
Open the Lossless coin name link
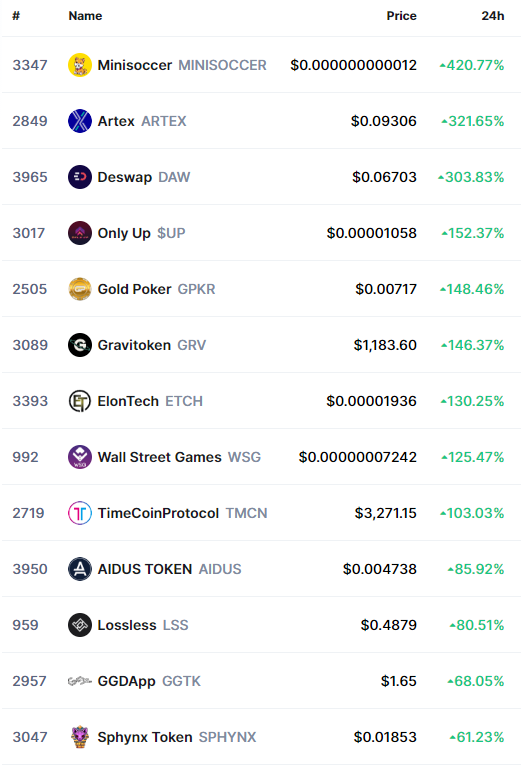(127, 625)
